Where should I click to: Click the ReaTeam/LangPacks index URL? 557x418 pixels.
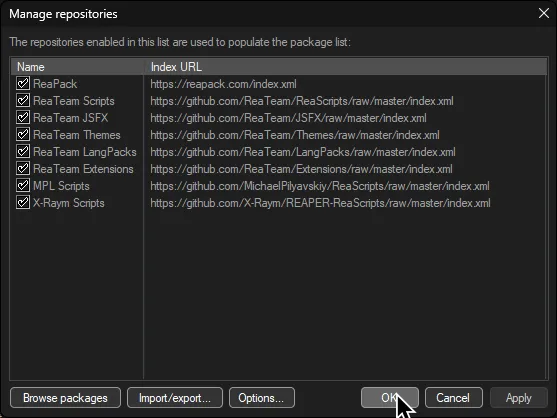click(x=303, y=152)
